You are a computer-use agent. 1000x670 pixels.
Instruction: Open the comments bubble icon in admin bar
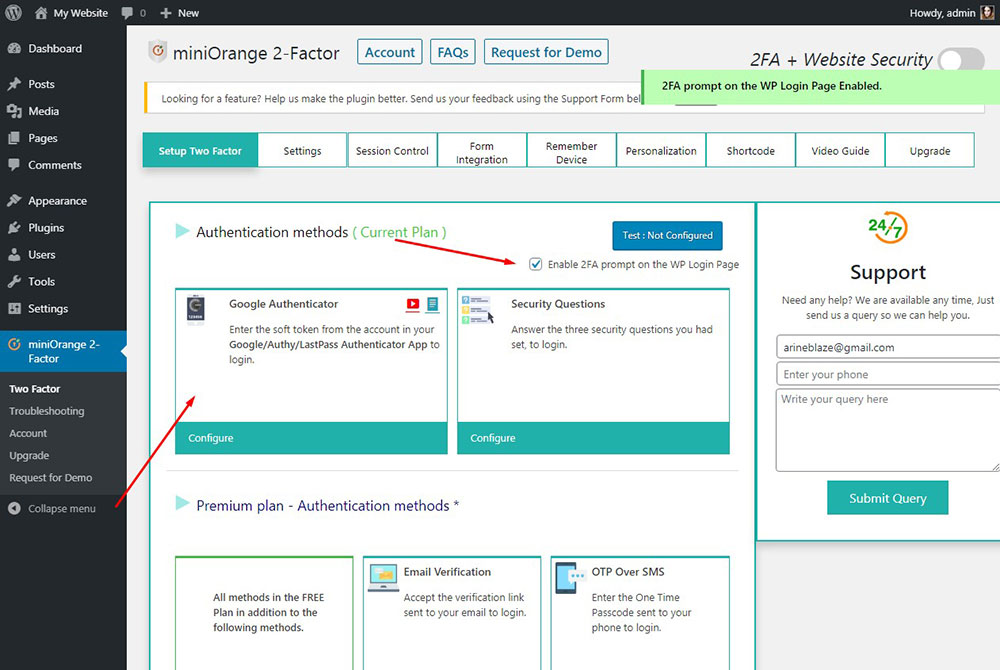coord(128,13)
